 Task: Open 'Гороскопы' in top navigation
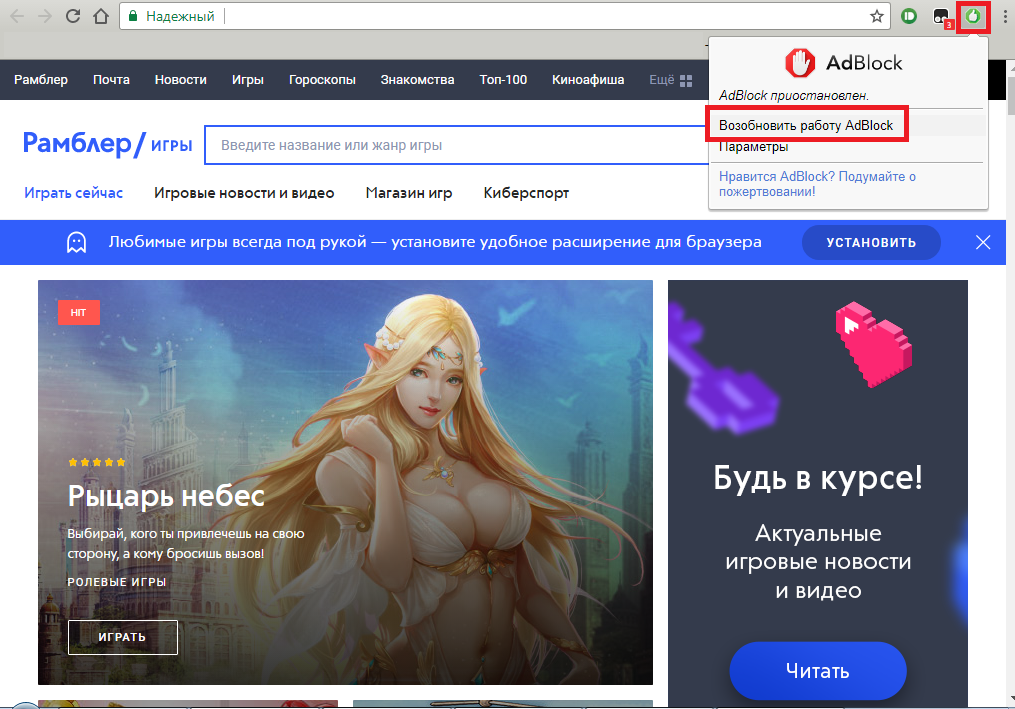tap(322, 80)
